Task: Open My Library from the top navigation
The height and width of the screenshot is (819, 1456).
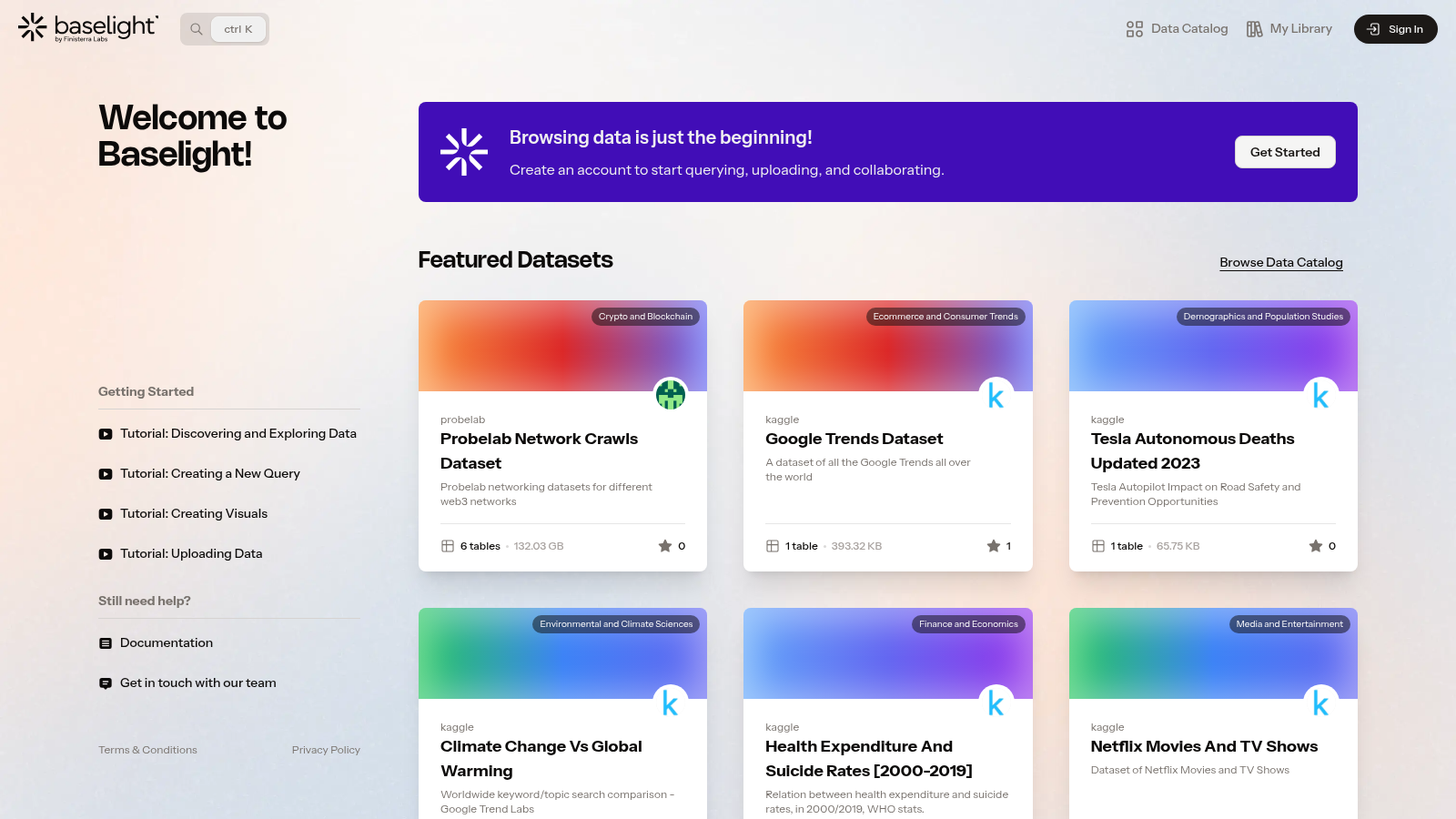Action: [1289, 29]
